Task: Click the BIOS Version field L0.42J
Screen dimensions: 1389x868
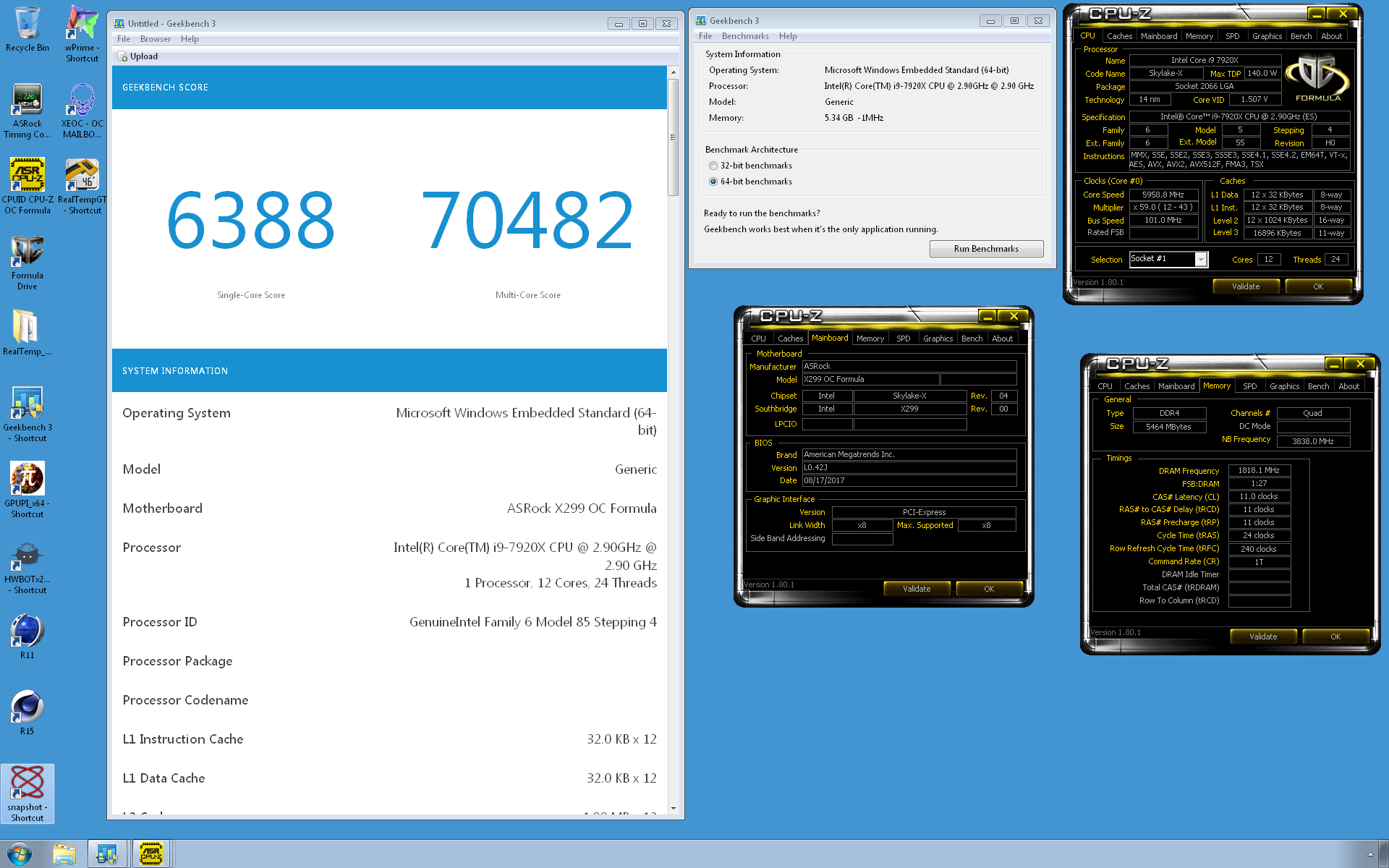Action: (909, 468)
